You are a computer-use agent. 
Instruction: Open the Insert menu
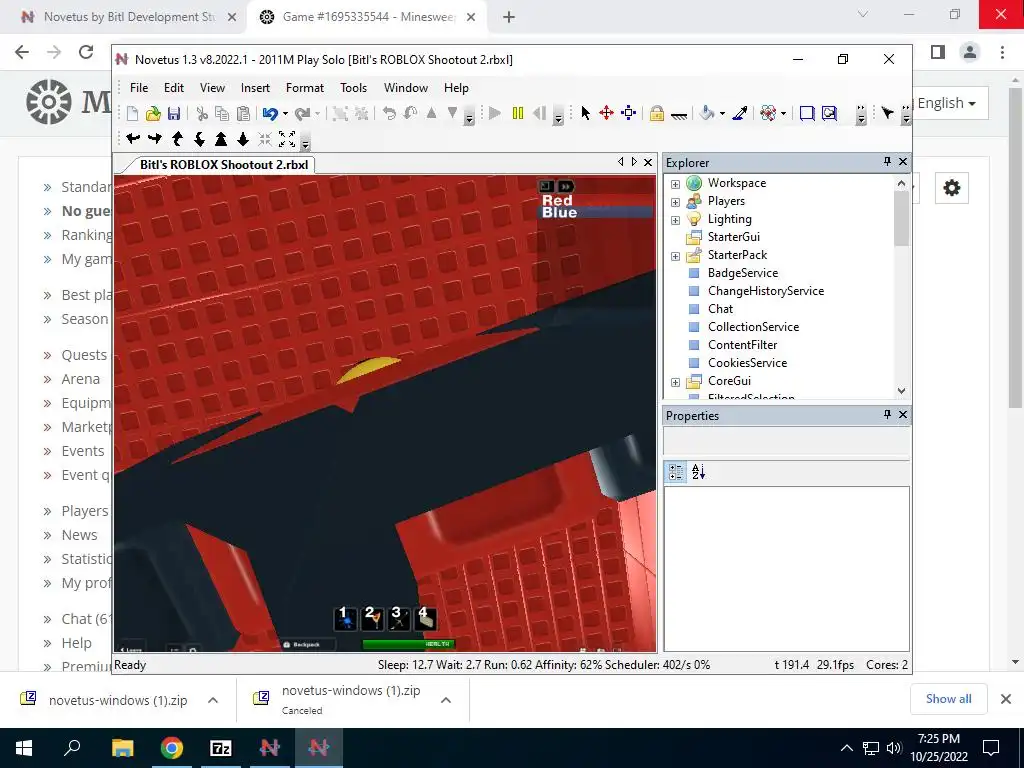coord(255,88)
